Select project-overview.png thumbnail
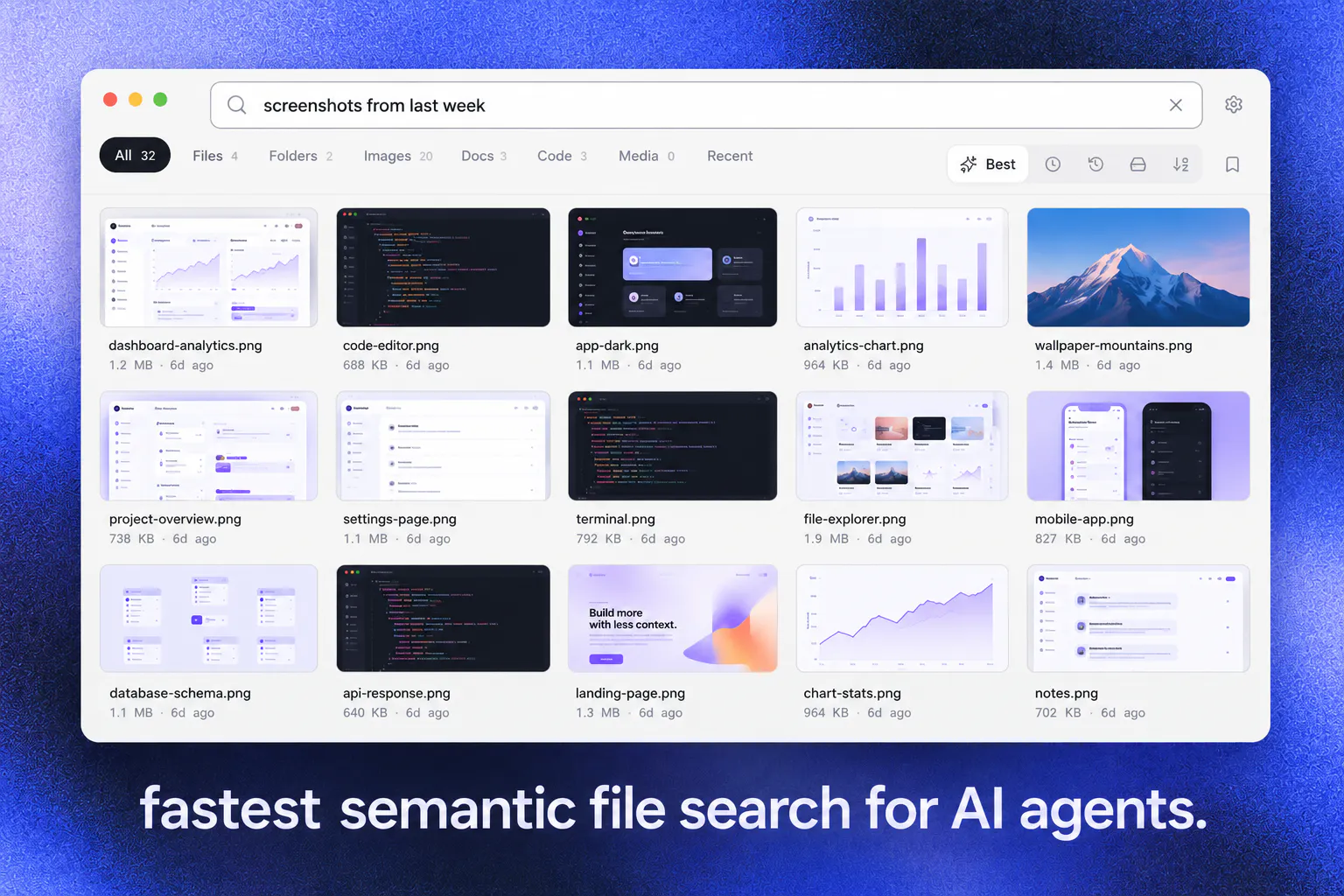 pos(208,445)
